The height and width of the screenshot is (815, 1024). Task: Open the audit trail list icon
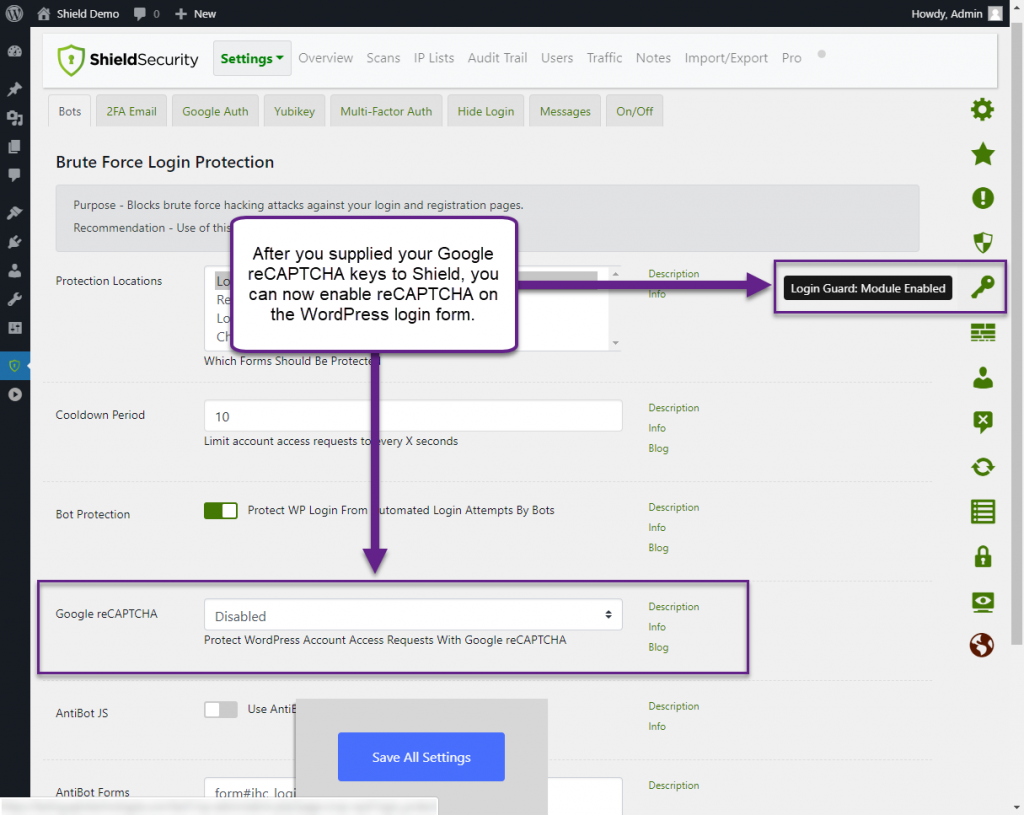point(982,511)
